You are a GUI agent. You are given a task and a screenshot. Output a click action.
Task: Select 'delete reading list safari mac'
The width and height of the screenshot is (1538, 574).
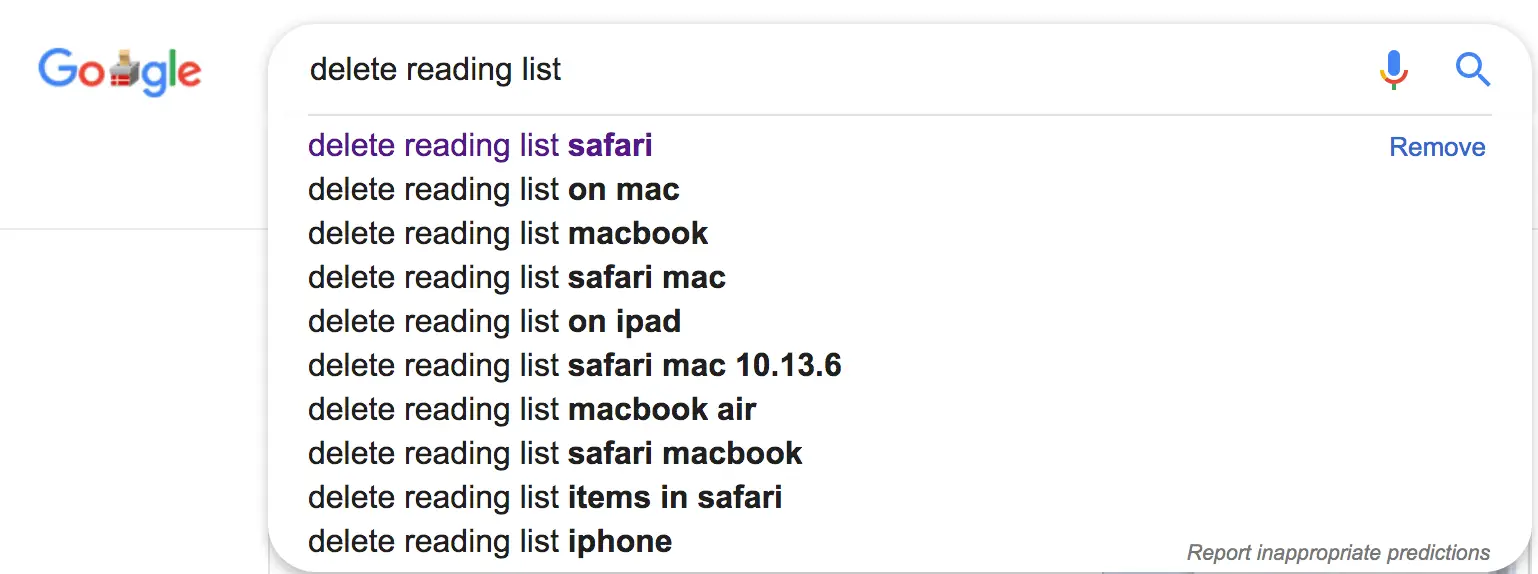coord(516,277)
